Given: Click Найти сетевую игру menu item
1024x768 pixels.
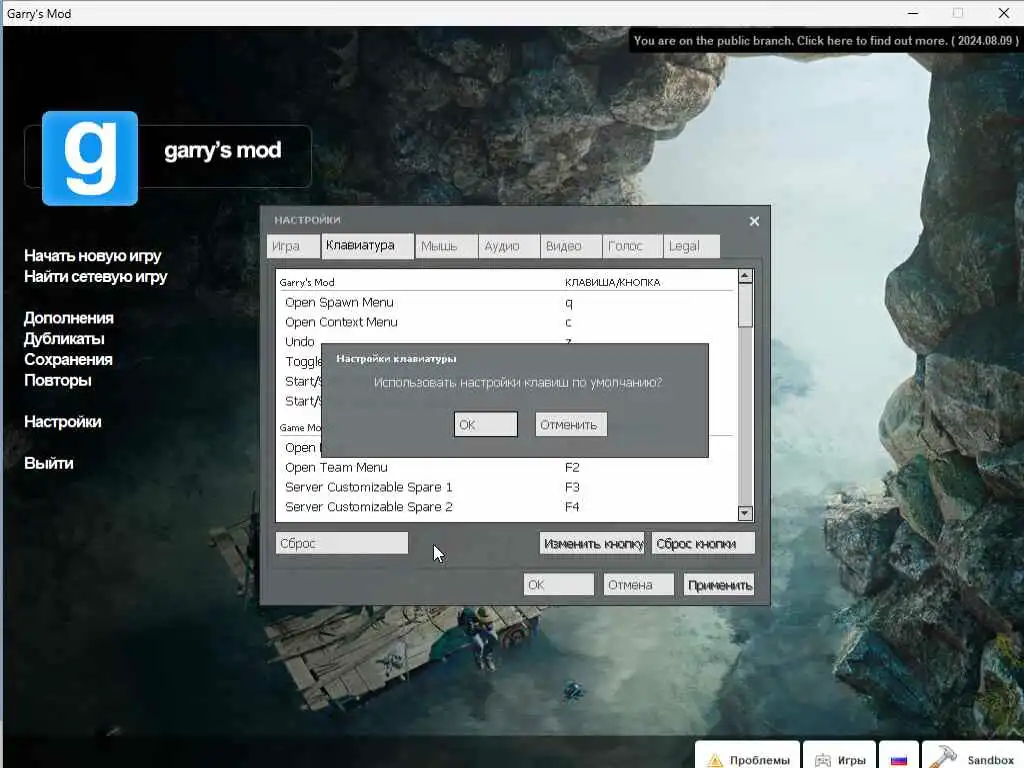Looking at the screenshot, I should [96, 277].
